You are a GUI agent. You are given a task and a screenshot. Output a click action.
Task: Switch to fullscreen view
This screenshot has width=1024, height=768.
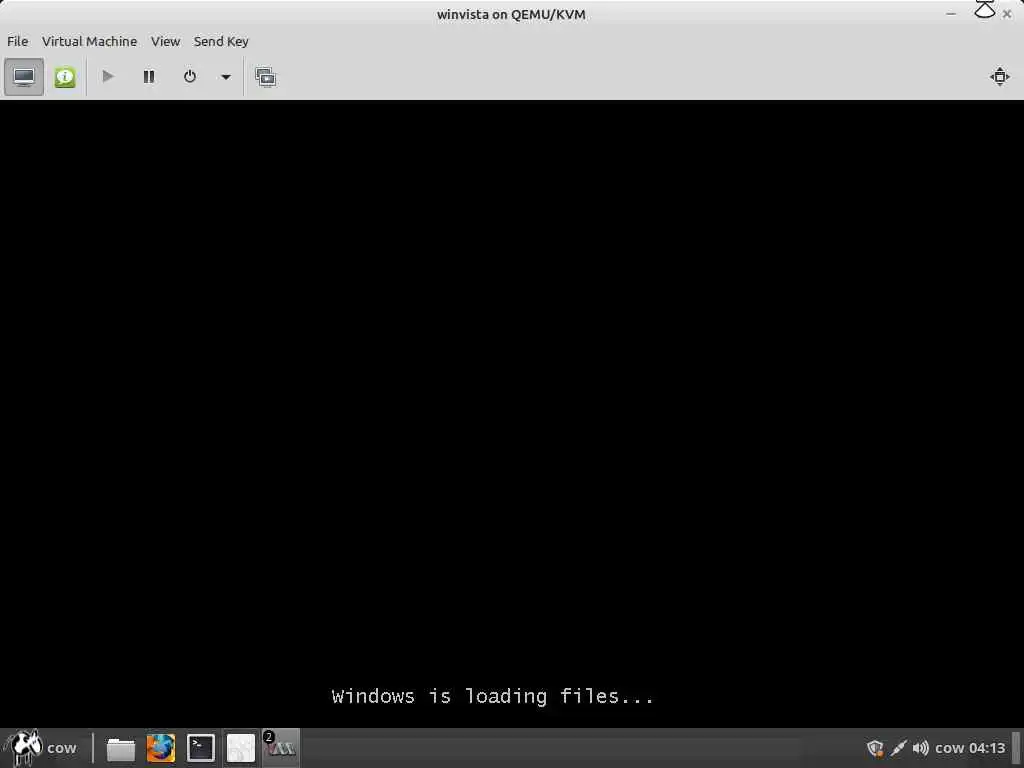[999, 76]
